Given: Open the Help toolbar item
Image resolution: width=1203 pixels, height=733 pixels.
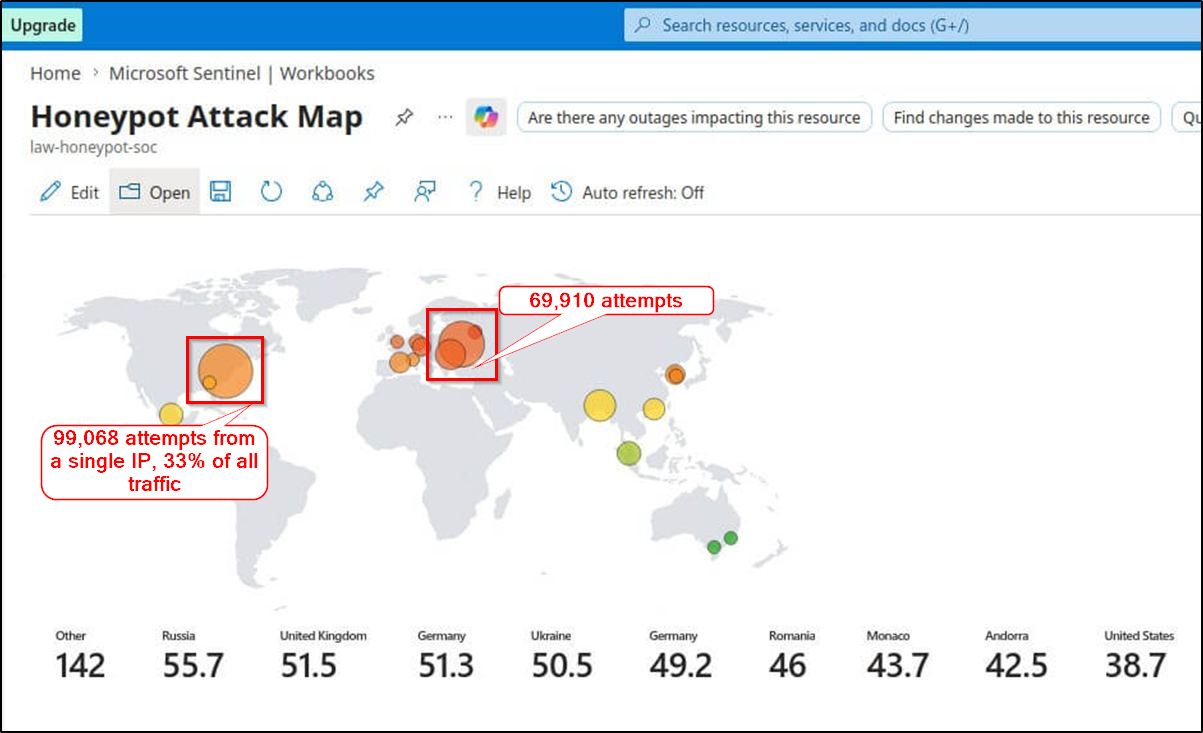Looking at the screenshot, I should coord(499,192).
